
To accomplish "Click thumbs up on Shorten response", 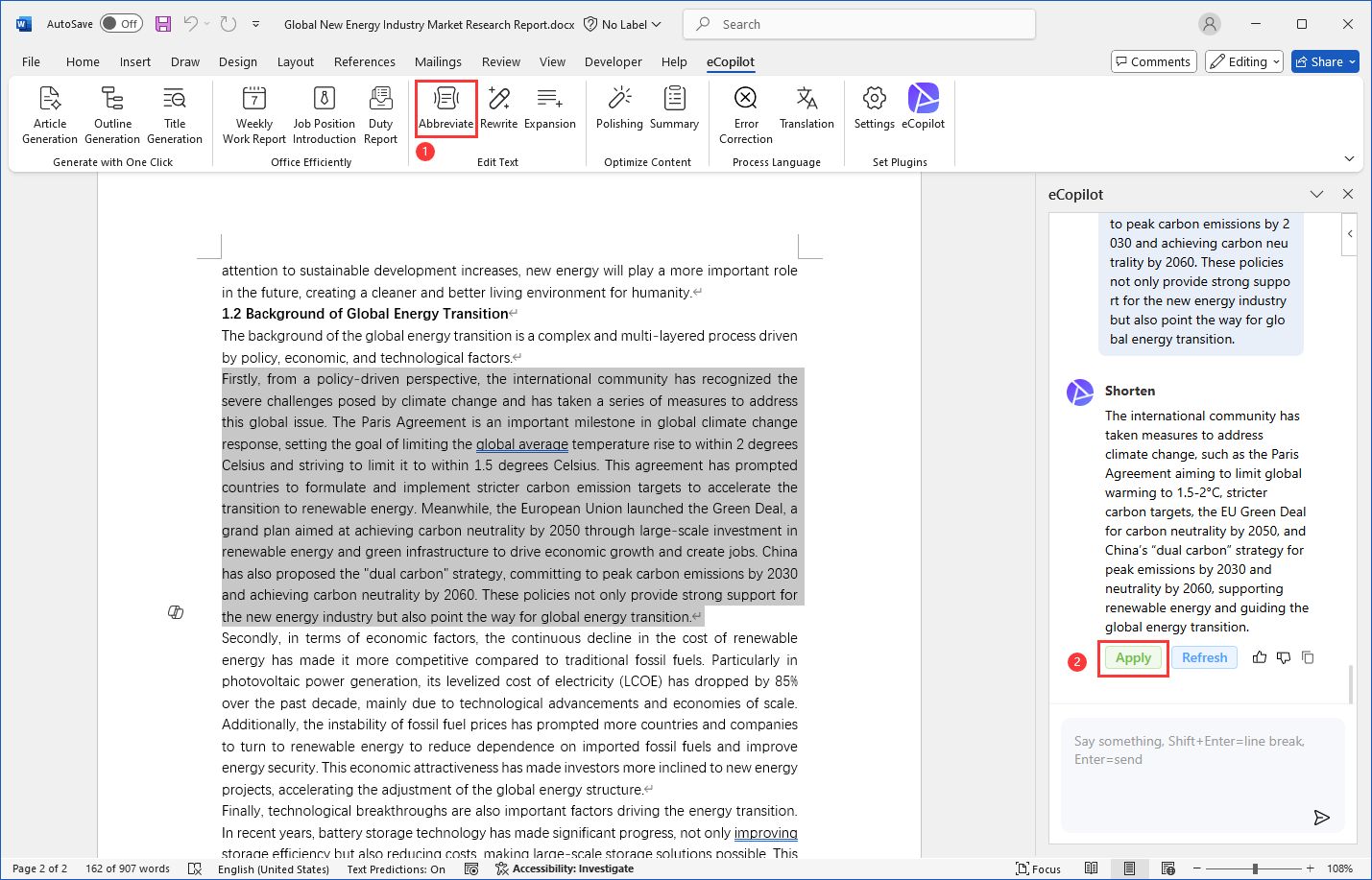I will 1260,657.
